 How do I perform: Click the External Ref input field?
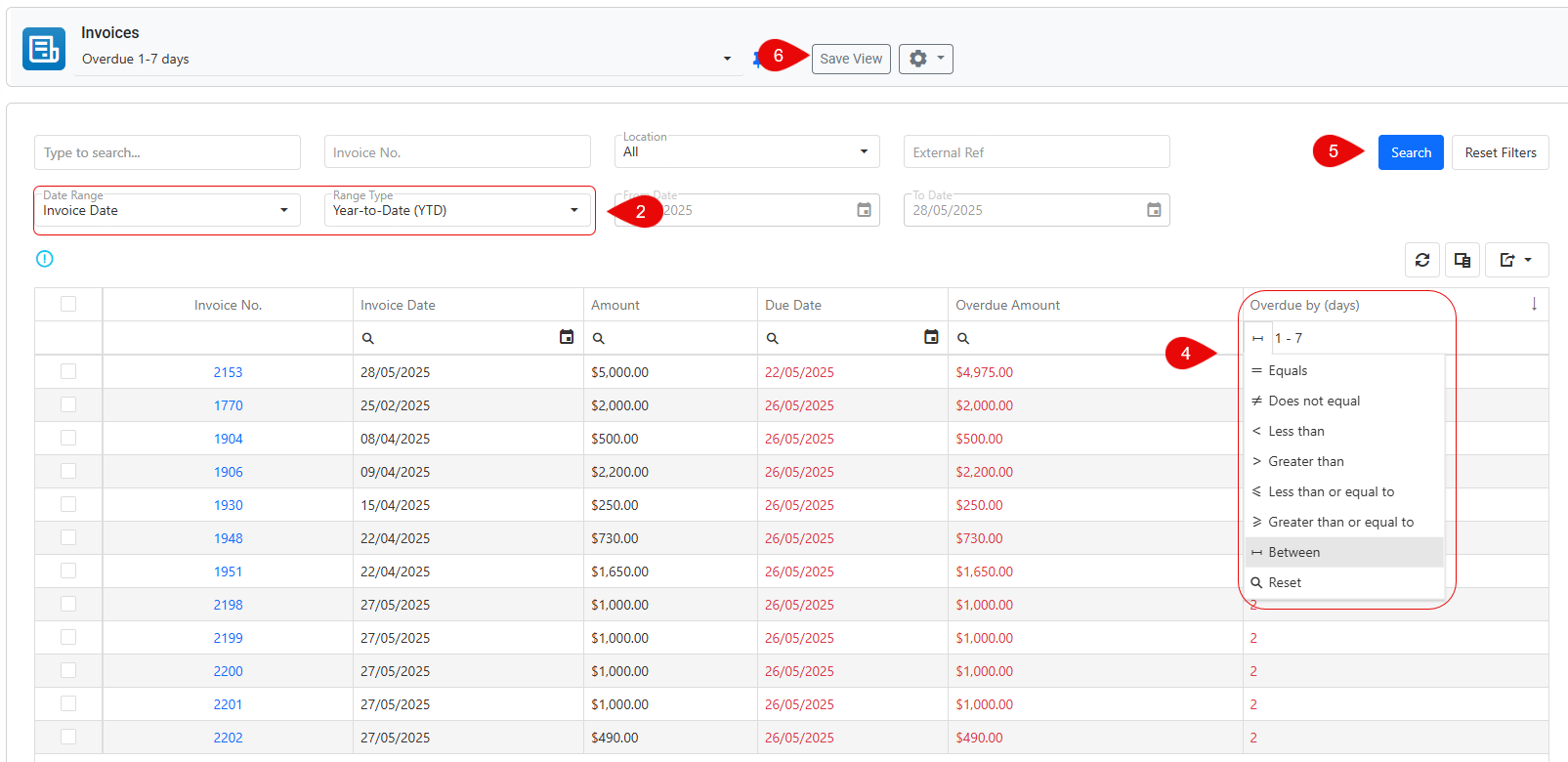(1037, 151)
